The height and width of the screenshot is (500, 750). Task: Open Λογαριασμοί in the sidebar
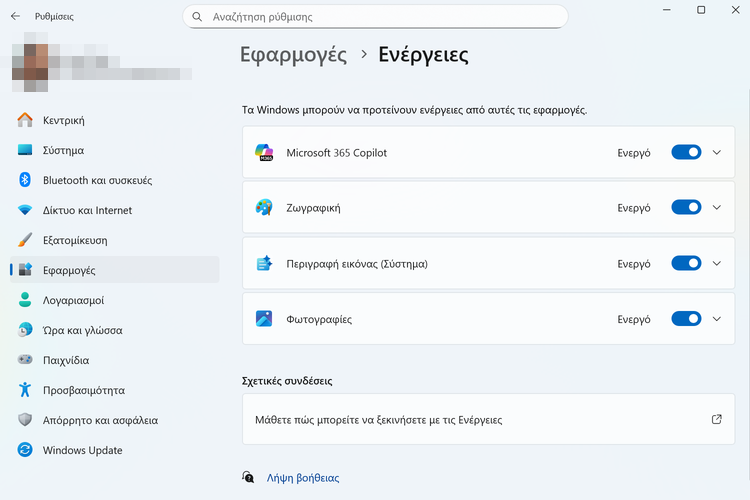[x=73, y=300]
